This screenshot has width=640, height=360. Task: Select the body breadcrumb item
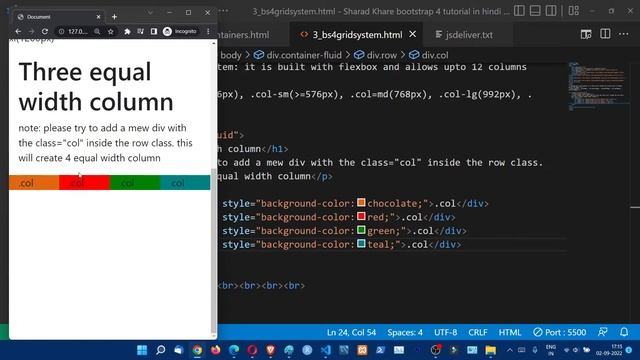[x=231, y=55]
